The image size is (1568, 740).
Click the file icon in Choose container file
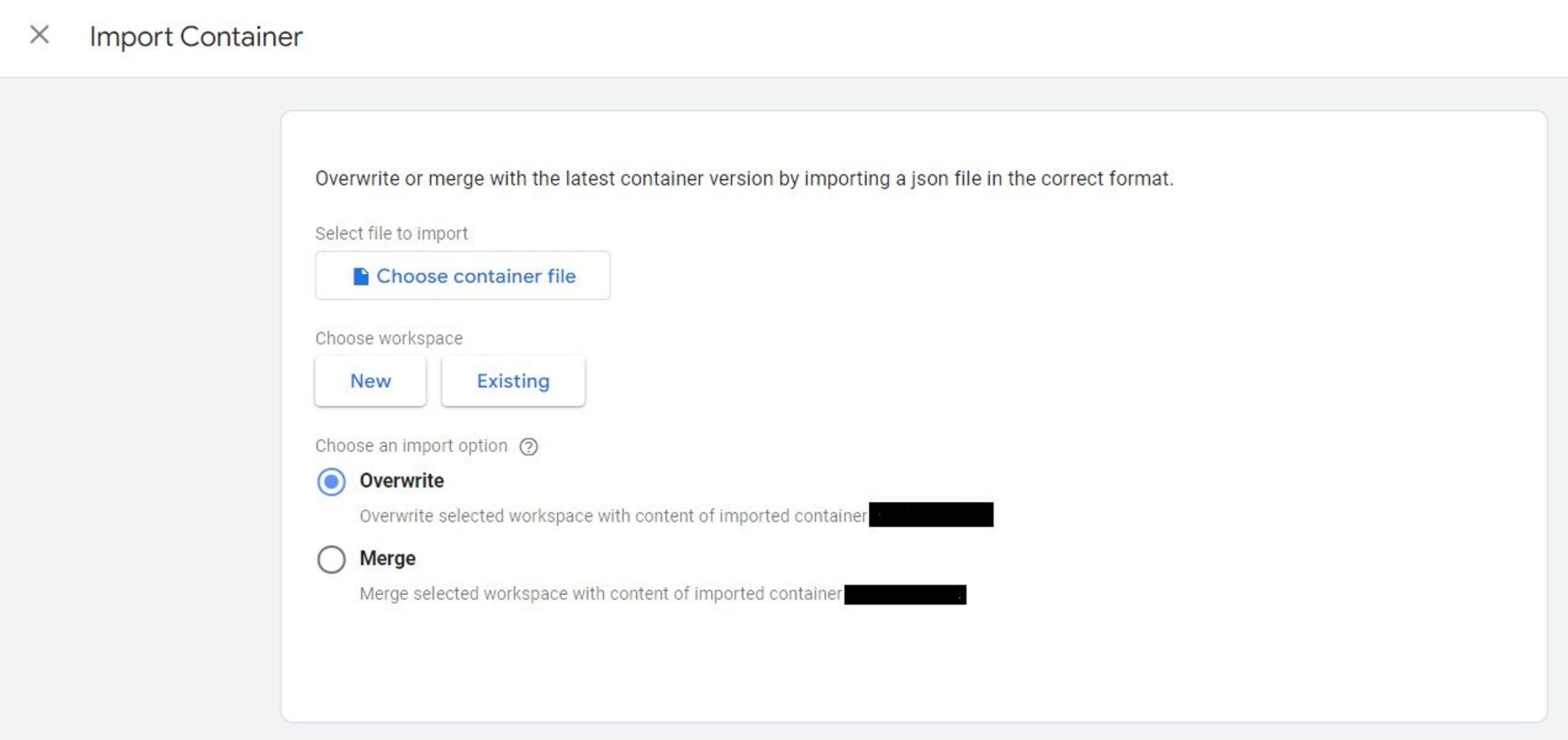[x=361, y=276]
